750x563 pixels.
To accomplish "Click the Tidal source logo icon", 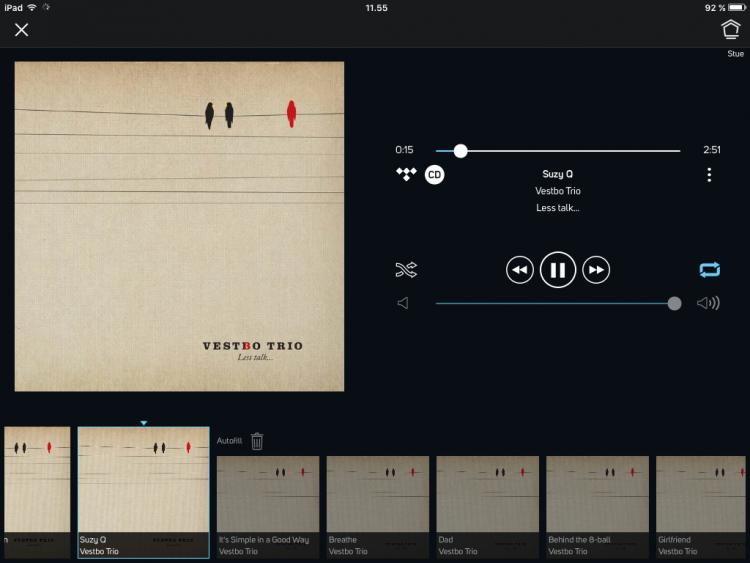I will 406,174.
